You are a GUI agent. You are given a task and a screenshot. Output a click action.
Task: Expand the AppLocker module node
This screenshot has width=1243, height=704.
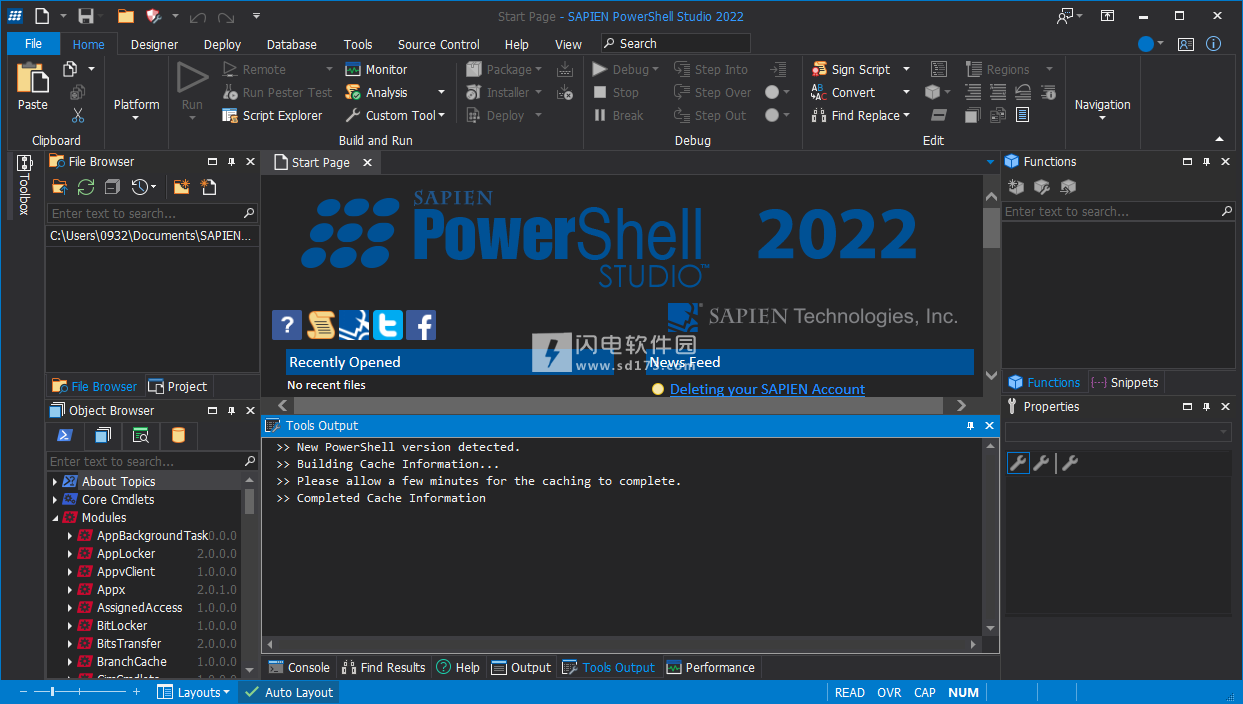[x=70, y=553]
